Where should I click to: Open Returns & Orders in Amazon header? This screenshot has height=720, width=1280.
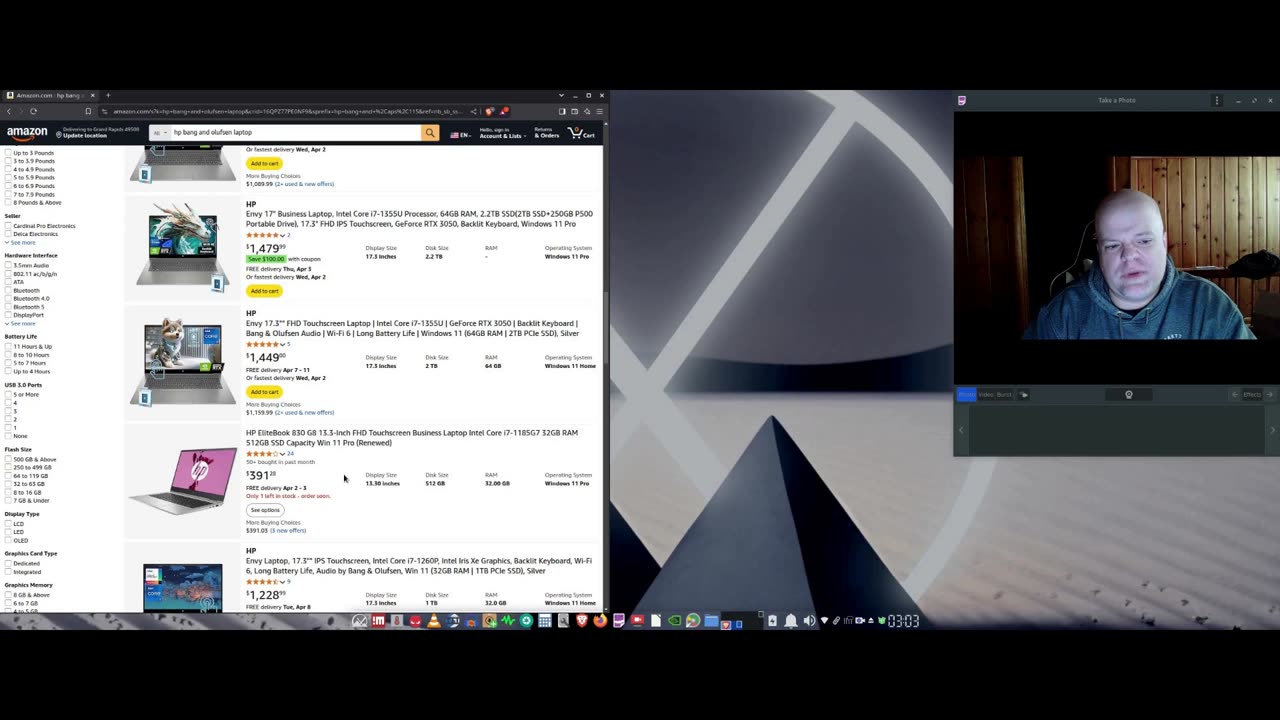coord(546,132)
